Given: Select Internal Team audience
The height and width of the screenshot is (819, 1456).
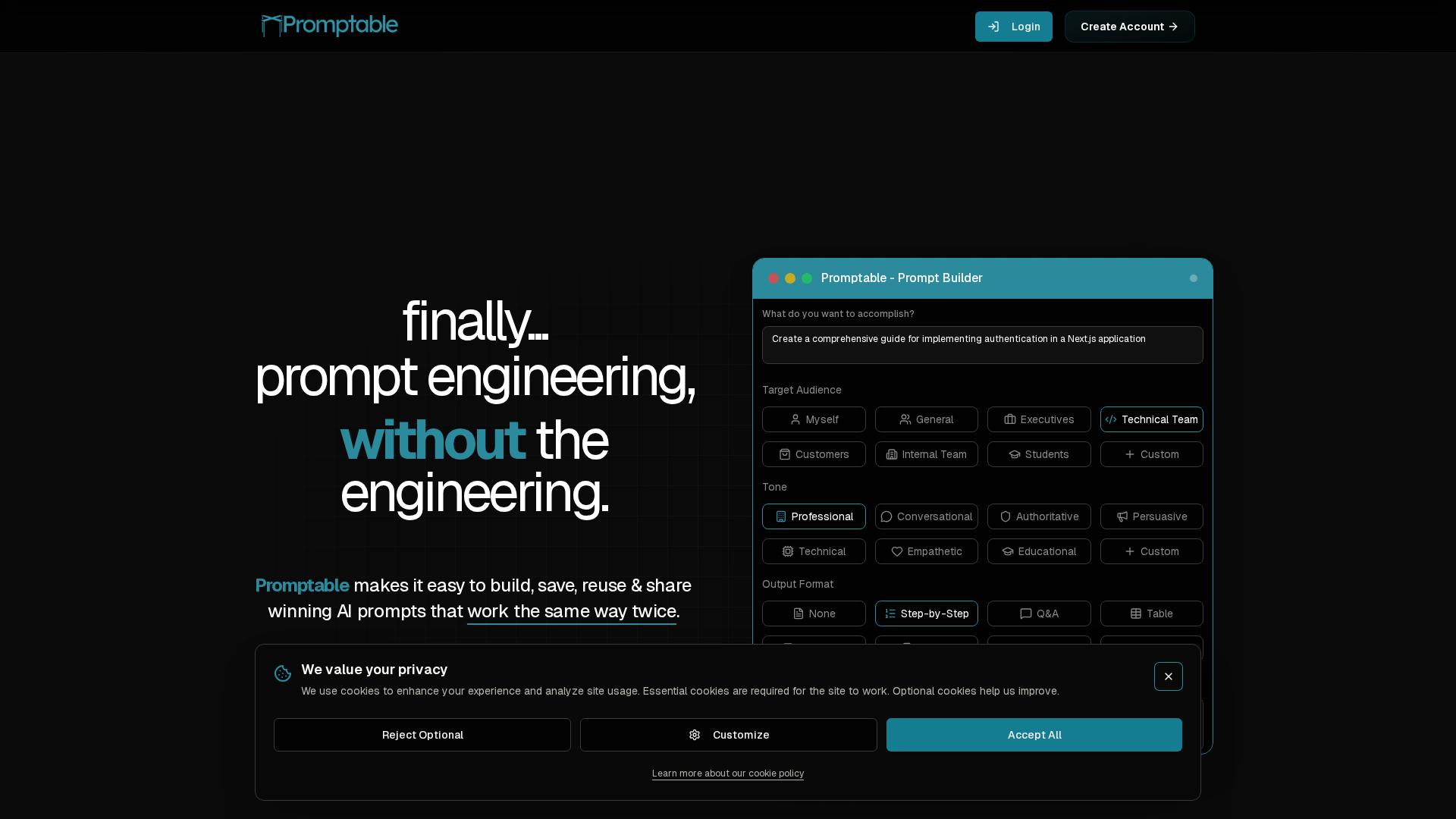Looking at the screenshot, I should [x=926, y=454].
